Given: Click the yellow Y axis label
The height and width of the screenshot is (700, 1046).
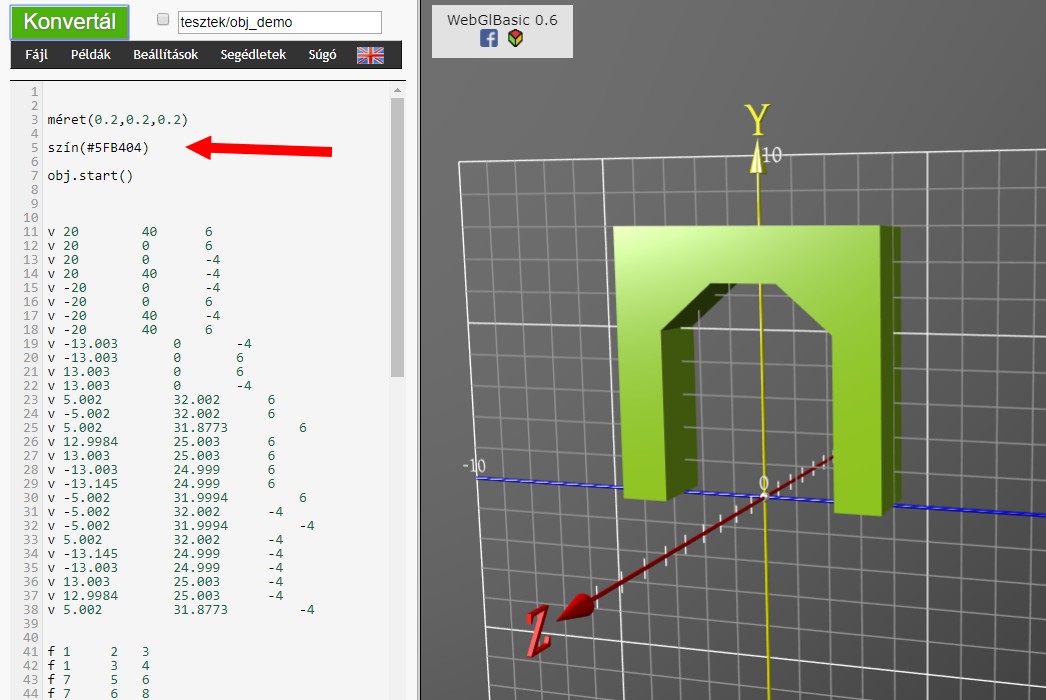Looking at the screenshot, I should click(757, 120).
